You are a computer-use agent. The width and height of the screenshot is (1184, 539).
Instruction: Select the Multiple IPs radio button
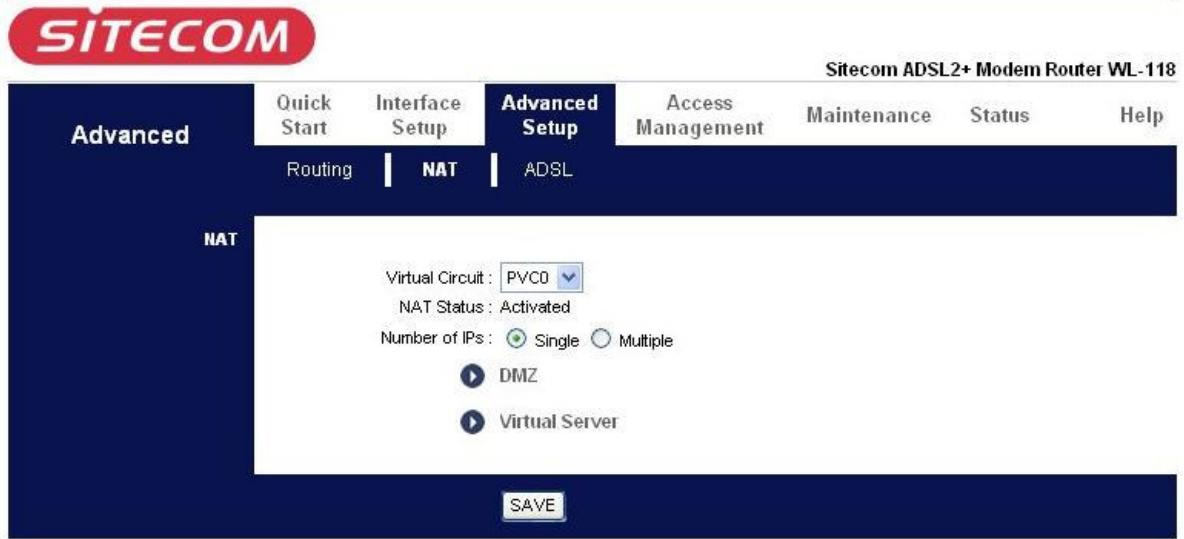click(x=601, y=340)
